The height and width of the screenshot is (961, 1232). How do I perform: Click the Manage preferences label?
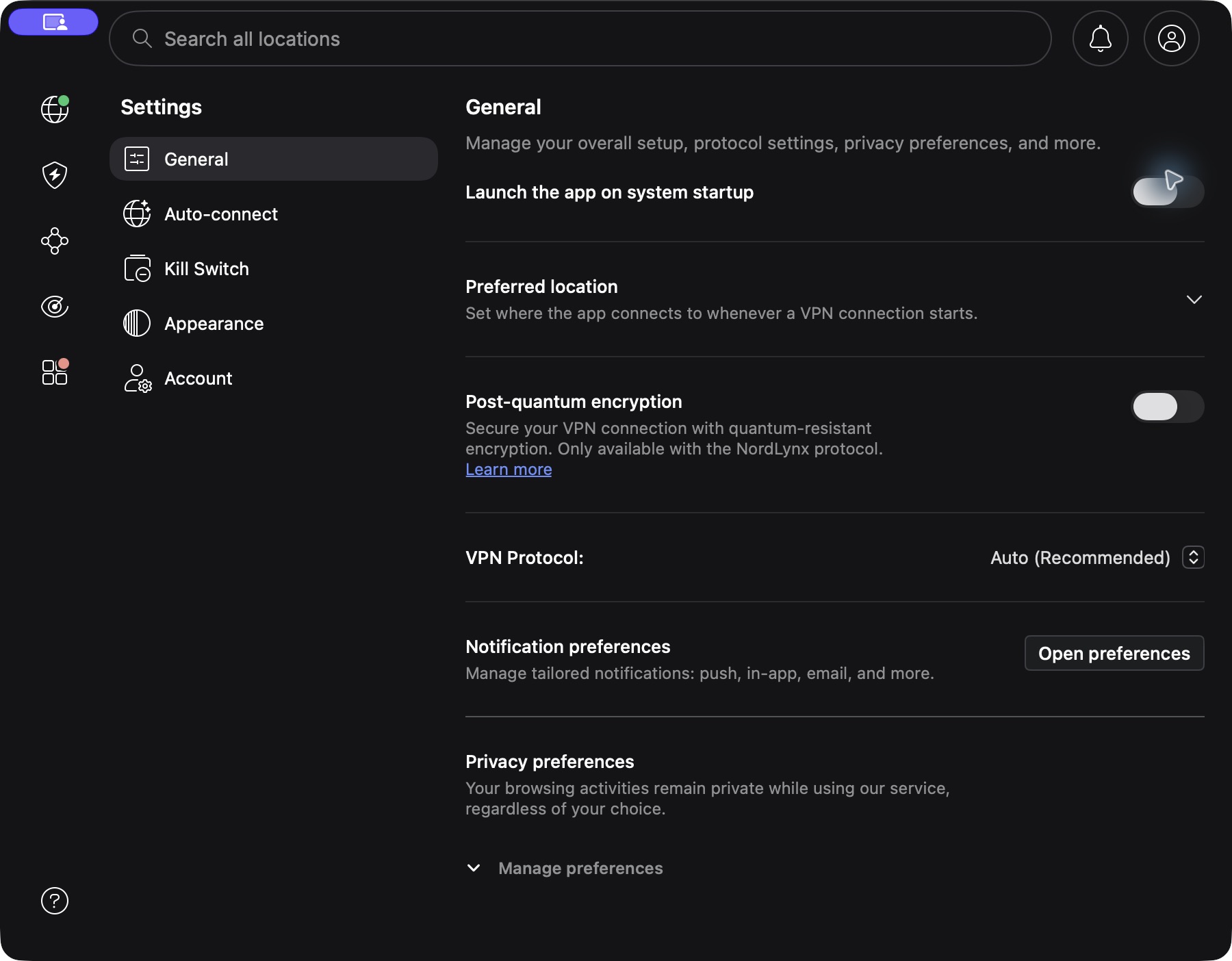pyautogui.click(x=580, y=868)
